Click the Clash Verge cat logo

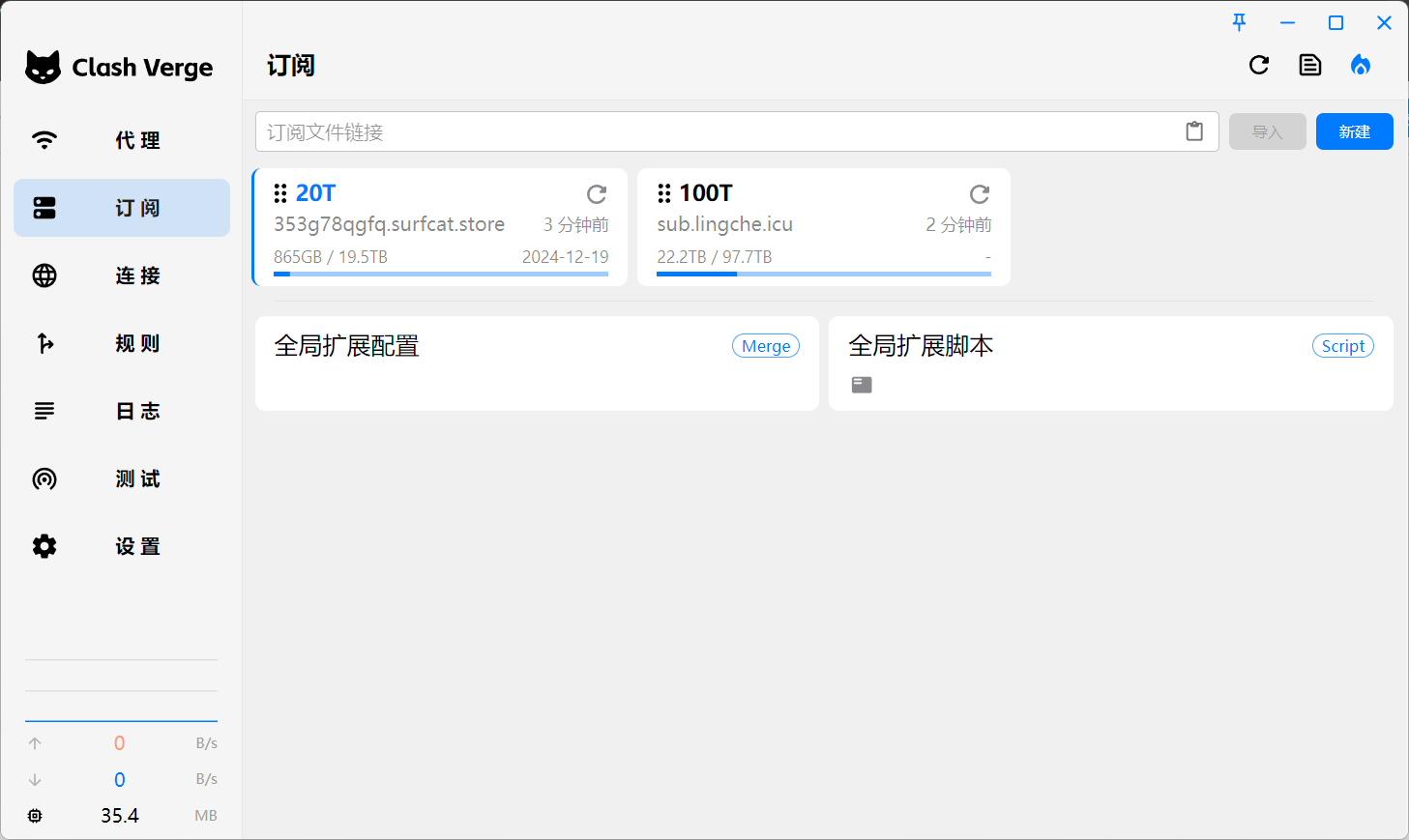[x=43, y=67]
